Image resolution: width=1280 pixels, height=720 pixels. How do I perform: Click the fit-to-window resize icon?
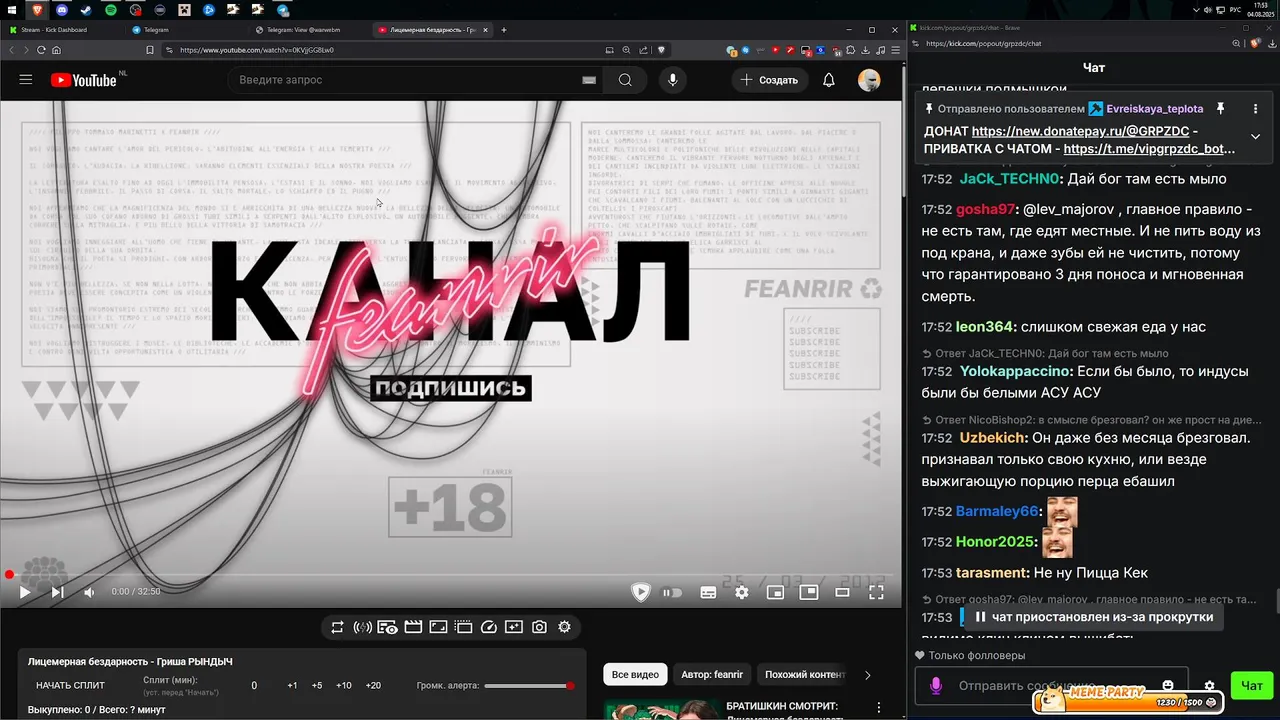click(438, 627)
